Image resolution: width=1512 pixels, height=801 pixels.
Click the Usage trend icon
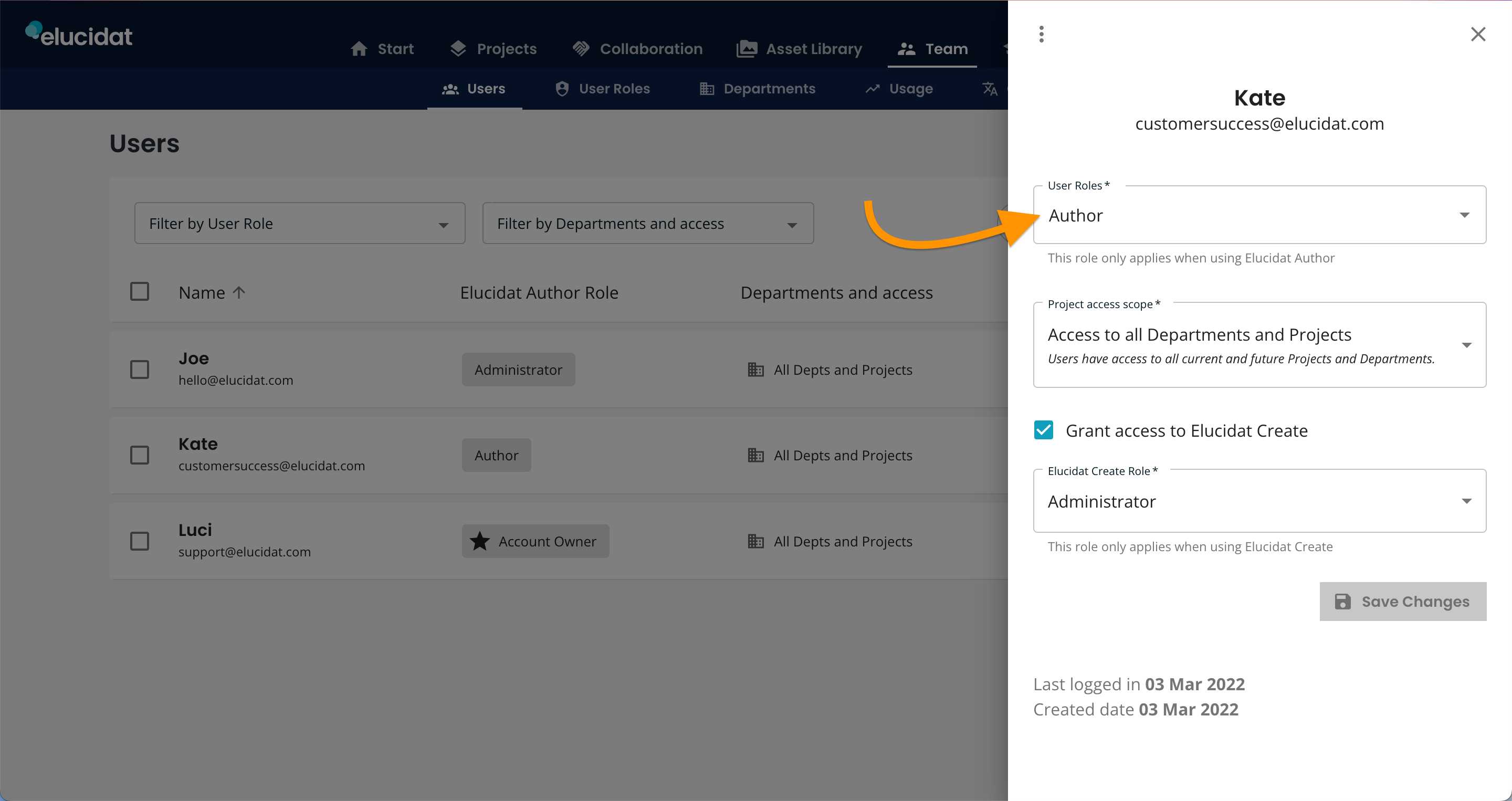pos(872,89)
